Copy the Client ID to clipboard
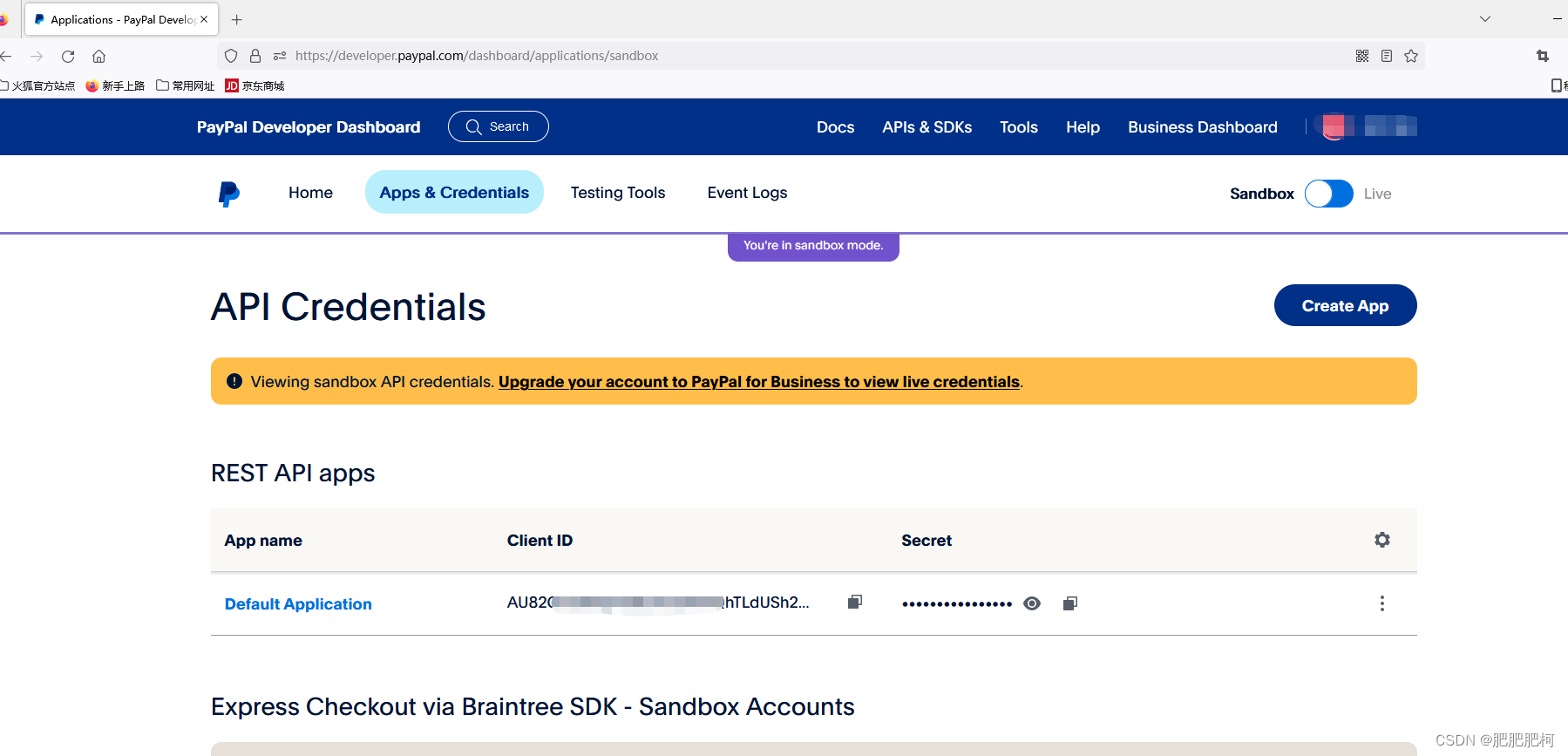The image size is (1568, 756). click(855, 603)
